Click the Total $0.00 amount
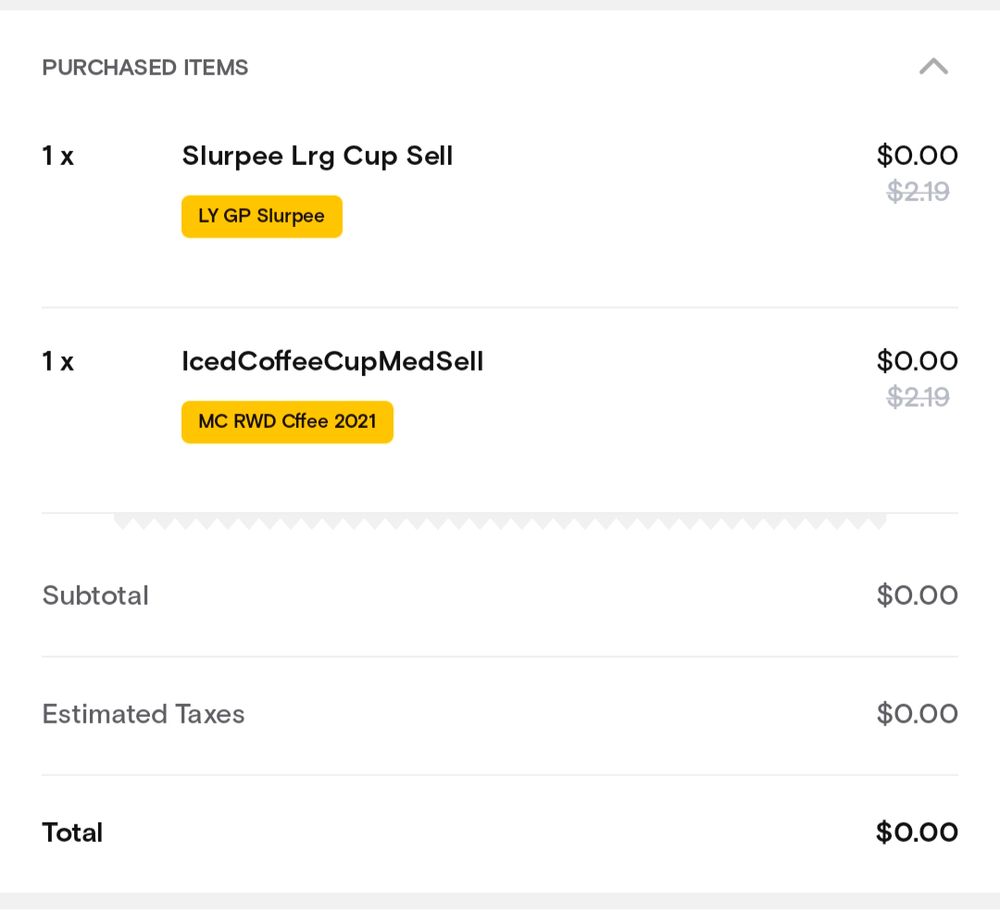 (x=917, y=832)
